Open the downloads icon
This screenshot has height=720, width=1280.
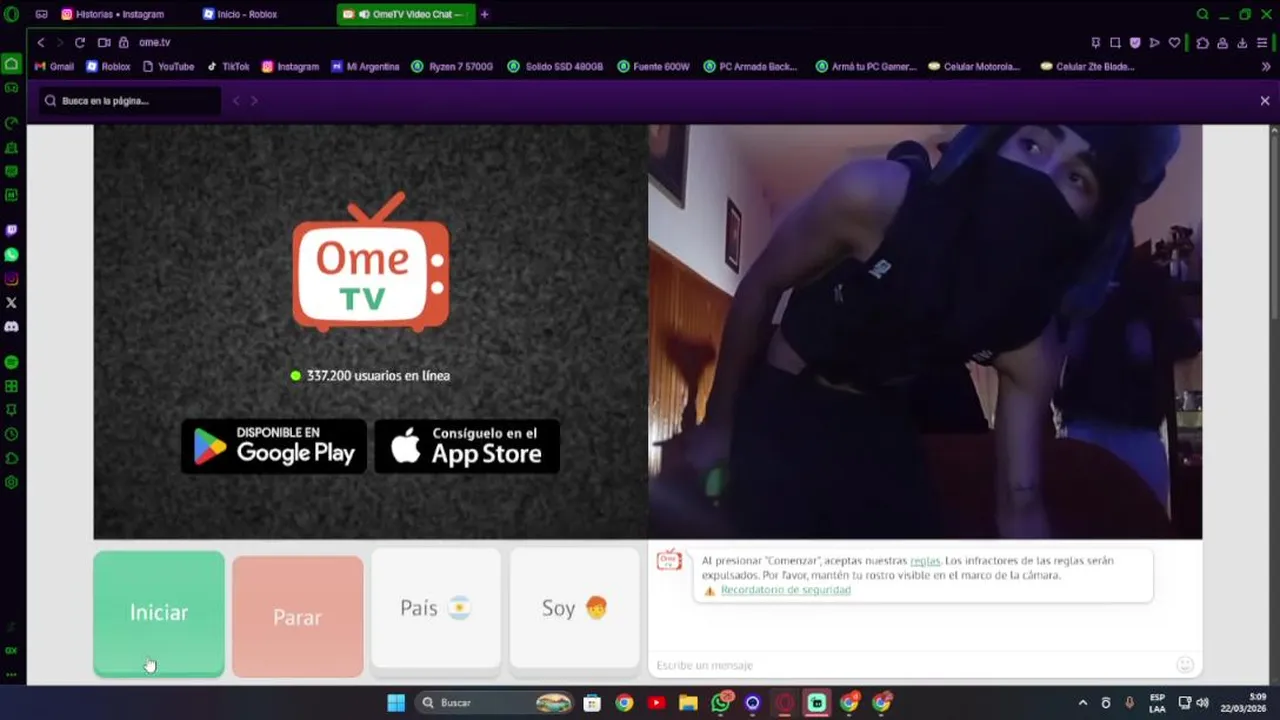[x=1243, y=42]
